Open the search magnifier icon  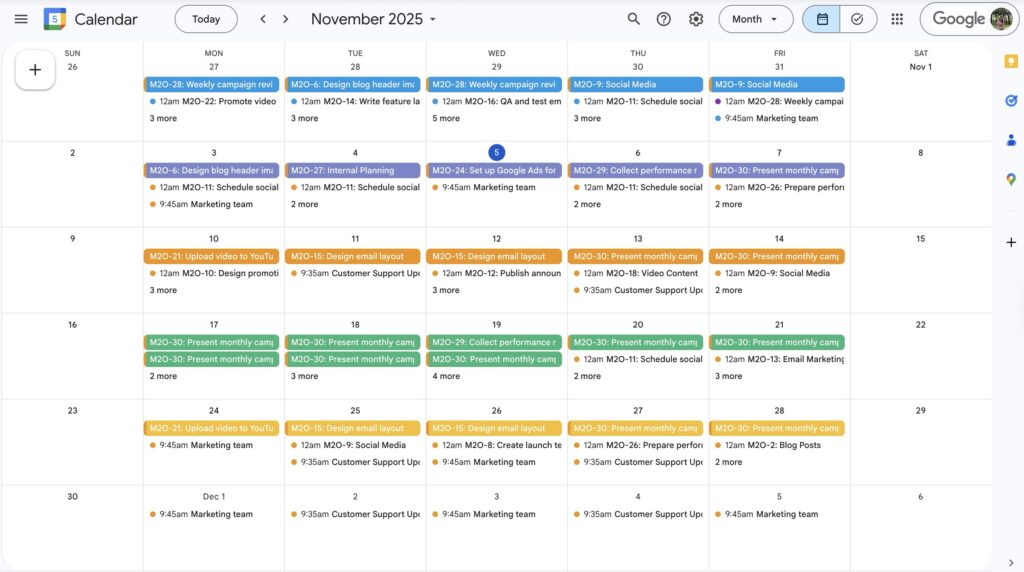(x=633, y=19)
